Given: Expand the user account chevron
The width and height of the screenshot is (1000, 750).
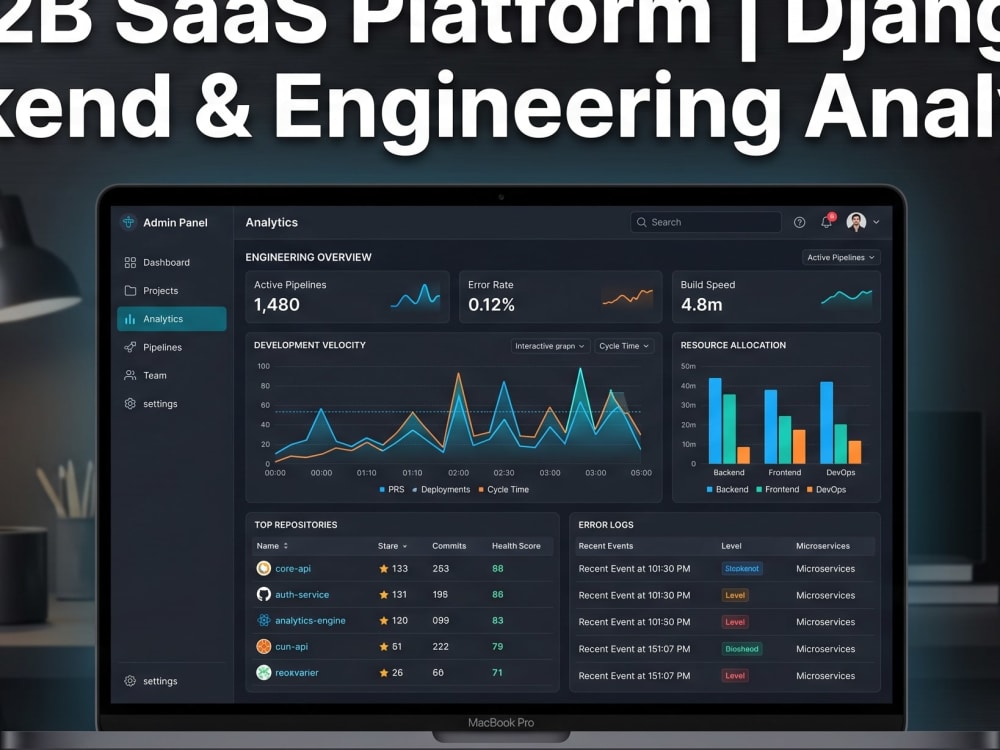Looking at the screenshot, I should tap(876, 222).
